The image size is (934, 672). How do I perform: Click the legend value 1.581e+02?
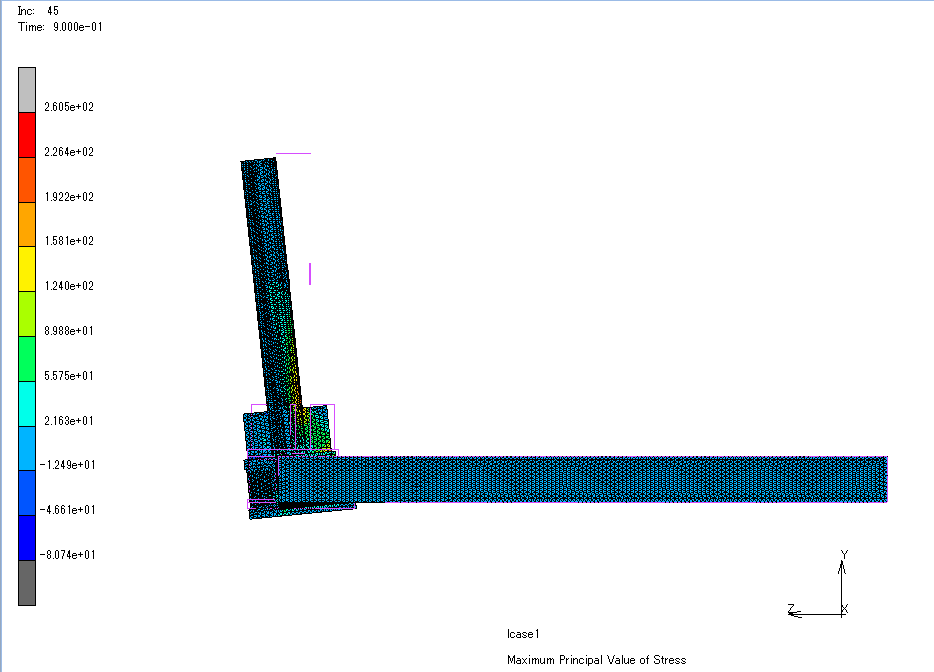(69, 241)
